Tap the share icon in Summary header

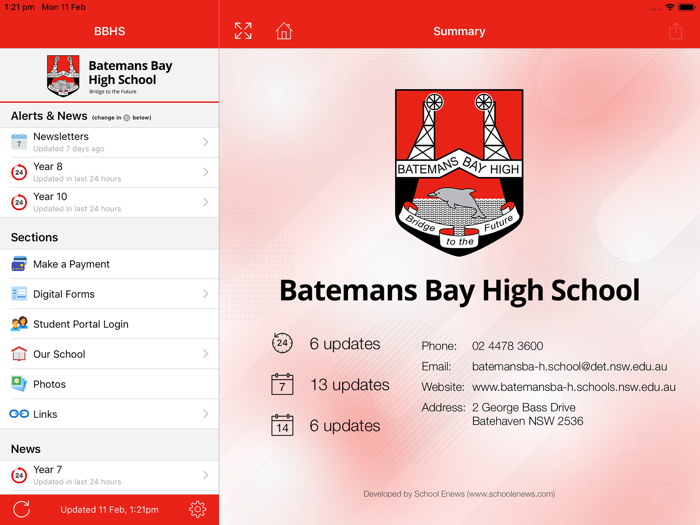click(675, 31)
